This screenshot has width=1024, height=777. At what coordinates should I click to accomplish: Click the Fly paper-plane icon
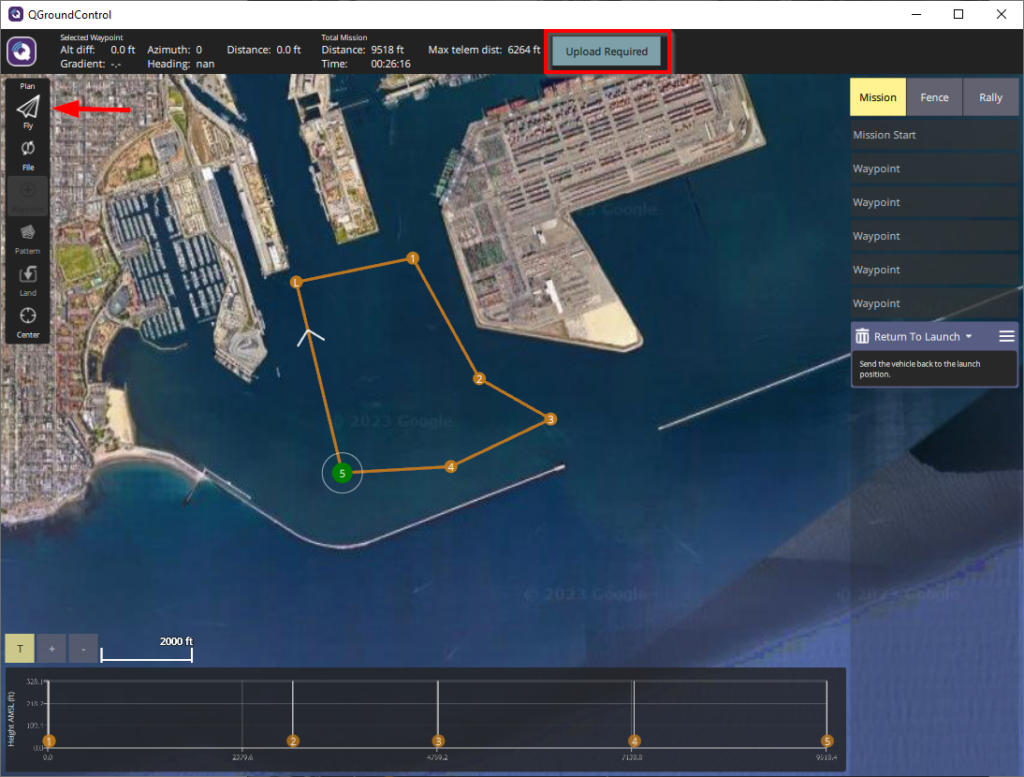point(28,107)
